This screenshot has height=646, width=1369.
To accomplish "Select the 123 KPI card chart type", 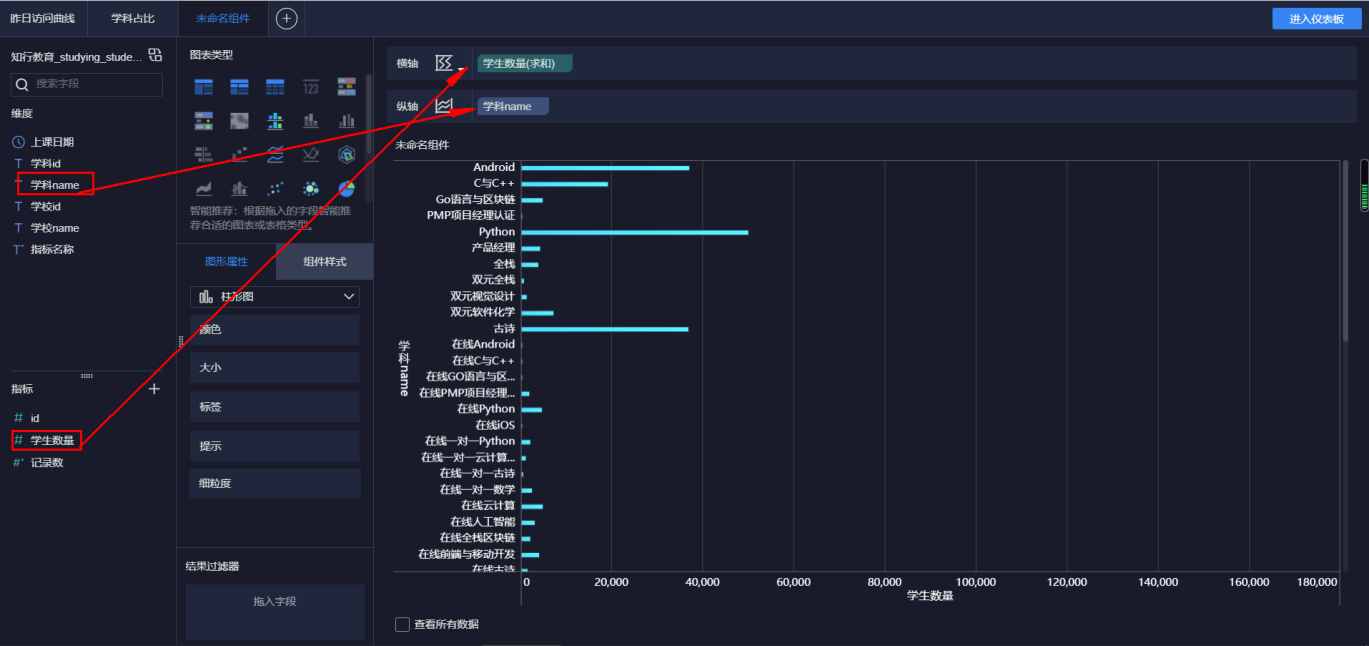I will tap(311, 88).
